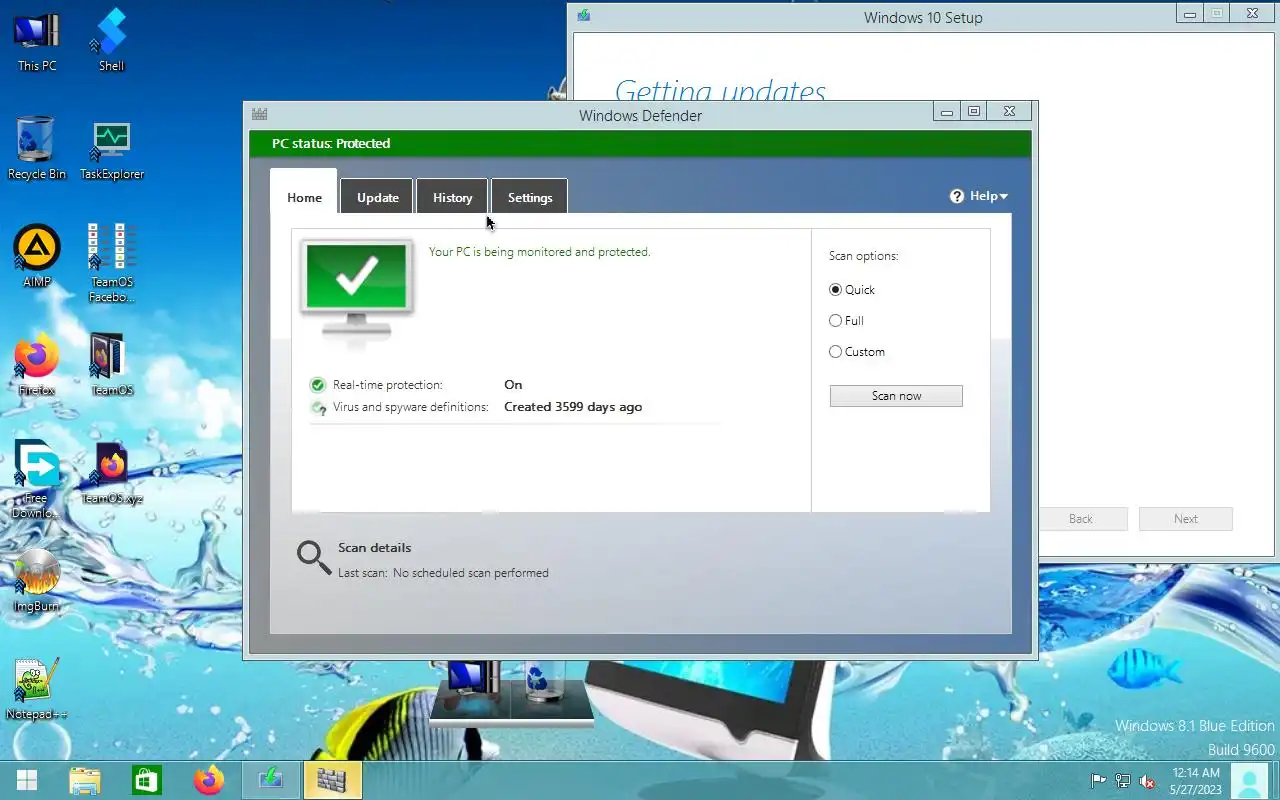Open Free Download desktop shortcut
The width and height of the screenshot is (1280, 800).
[36, 478]
